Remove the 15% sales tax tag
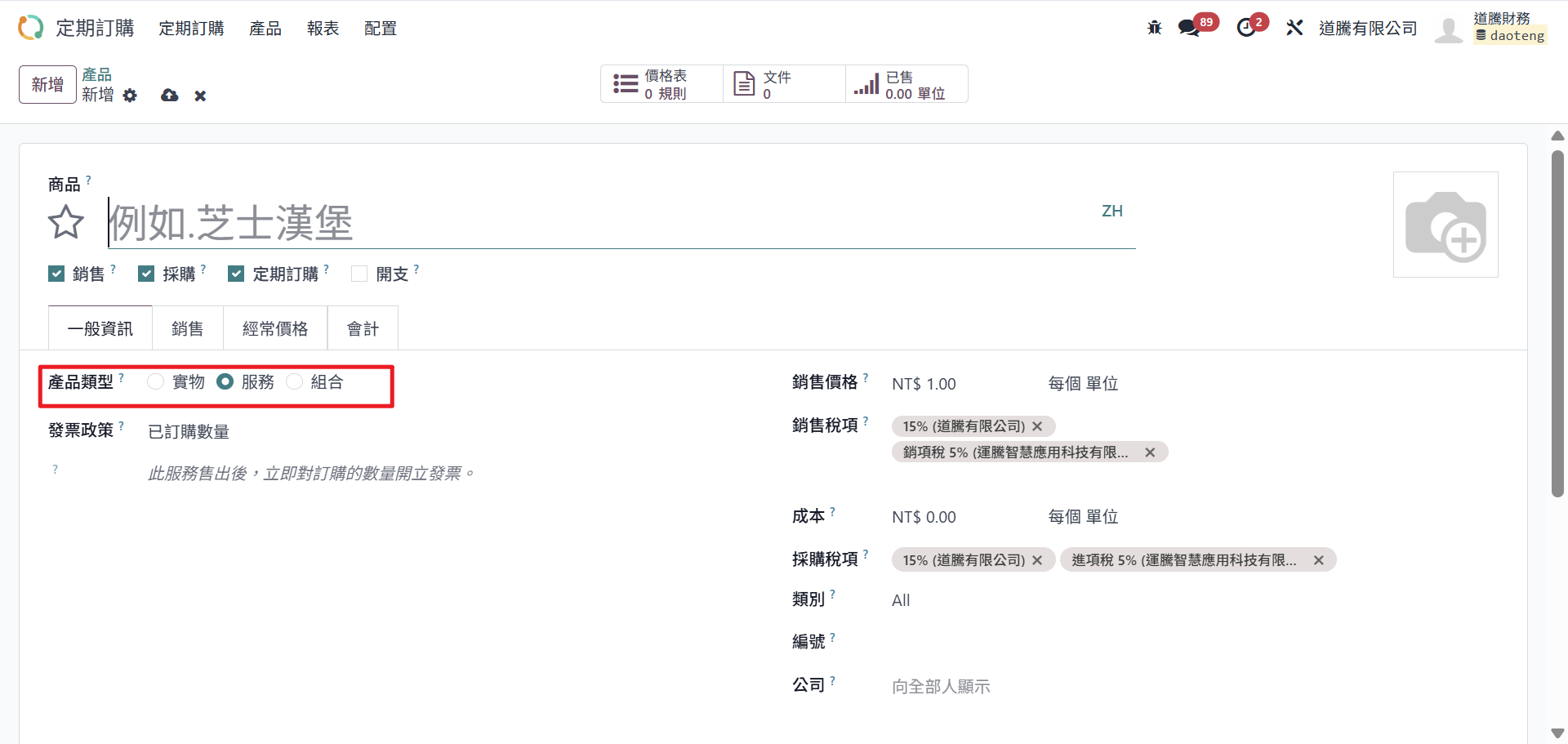This screenshot has height=744, width=1568. coord(1037,426)
